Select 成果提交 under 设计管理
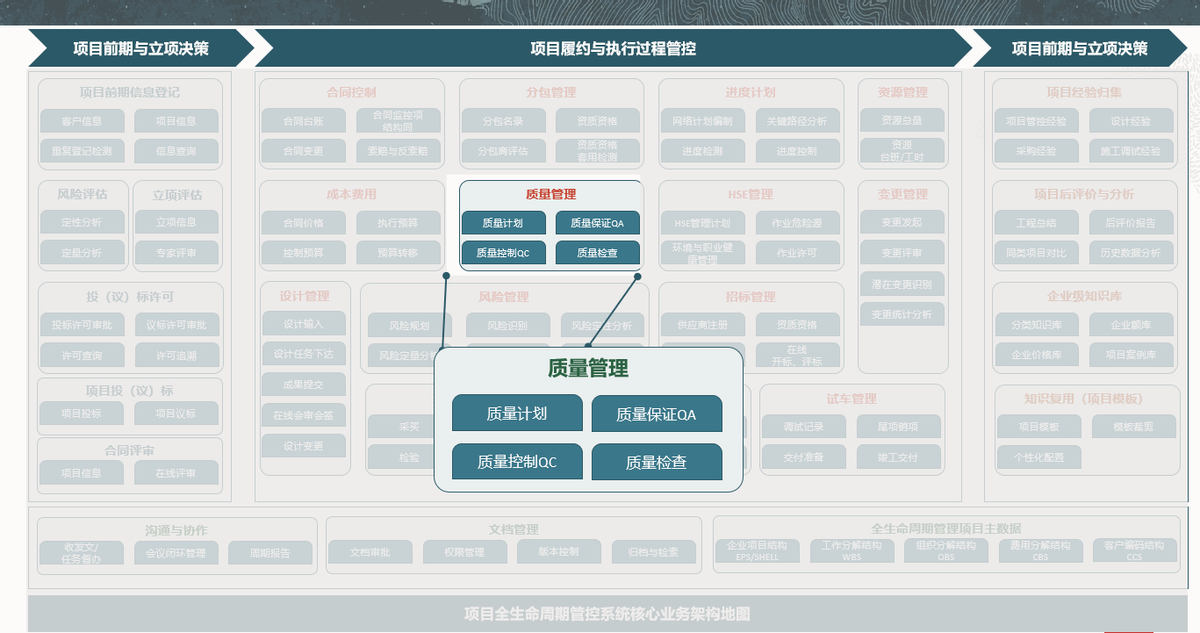Image resolution: width=1200 pixels, height=633 pixels. click(304, 384)
